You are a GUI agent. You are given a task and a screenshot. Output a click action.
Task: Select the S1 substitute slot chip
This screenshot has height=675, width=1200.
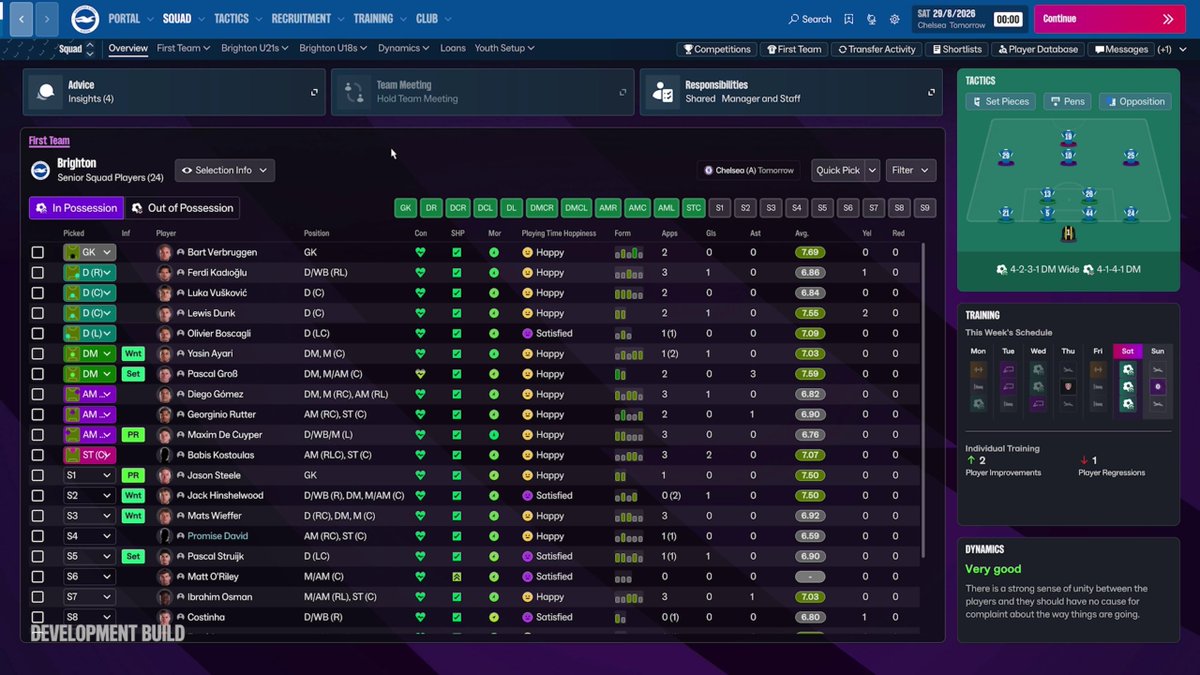pyautogui.click(x=718, y=208)
